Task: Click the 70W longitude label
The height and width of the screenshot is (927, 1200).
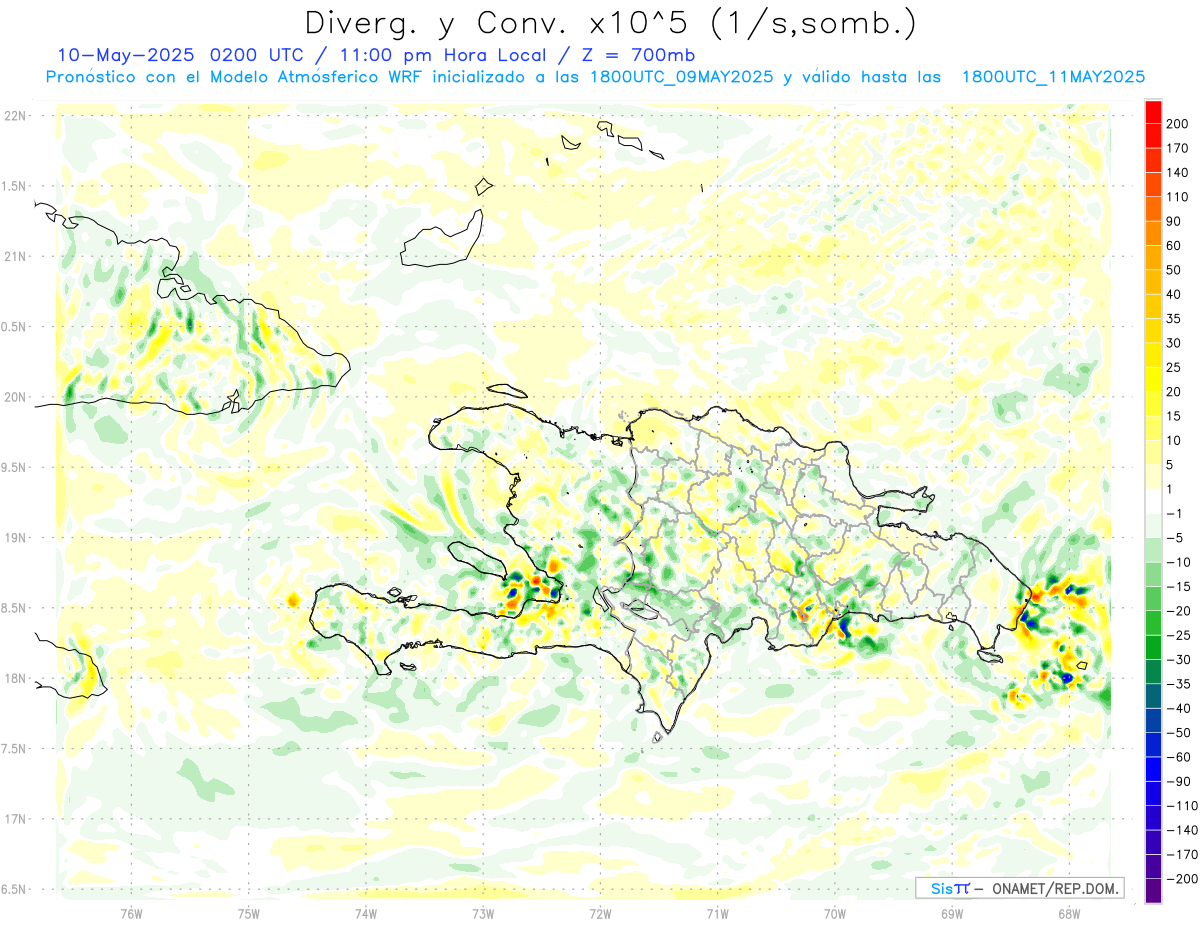Action: pos(834,913)
